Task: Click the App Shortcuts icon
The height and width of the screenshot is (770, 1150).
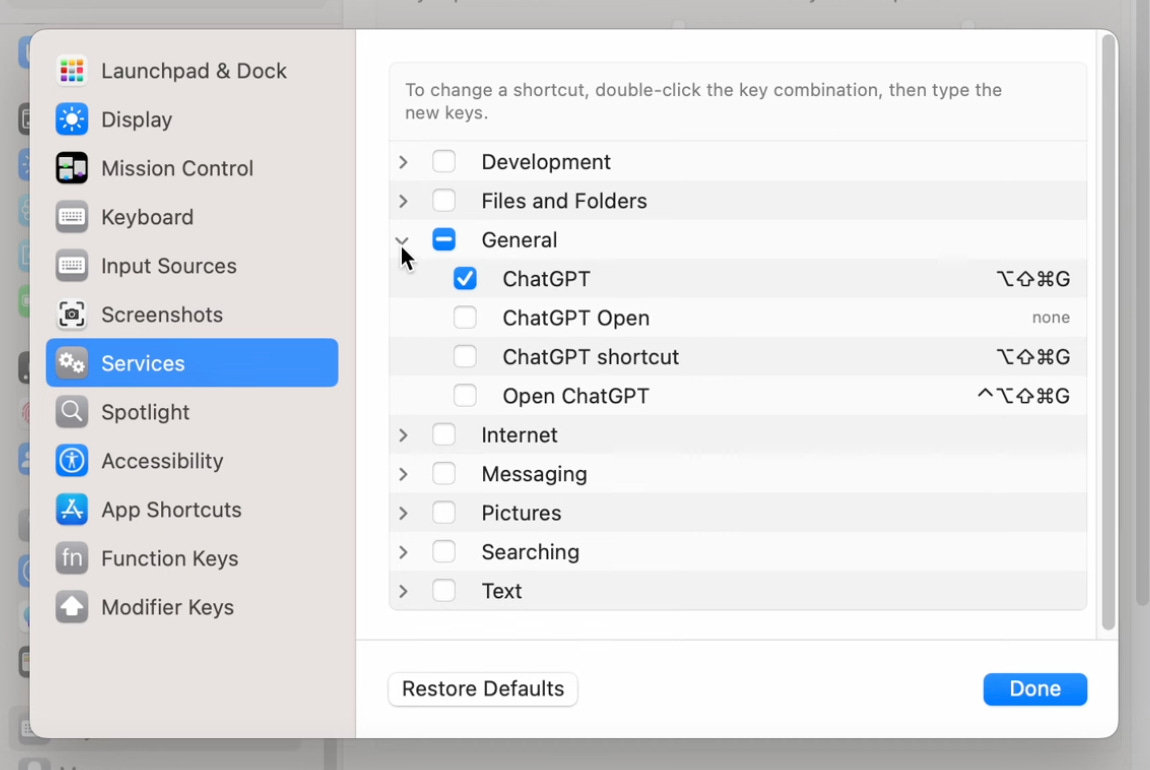Action: pos(71,509)
